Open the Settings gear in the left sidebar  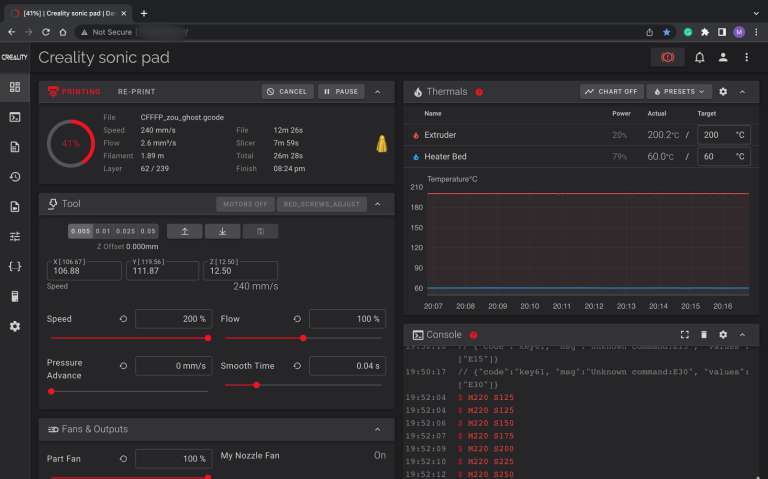[14, 326]
